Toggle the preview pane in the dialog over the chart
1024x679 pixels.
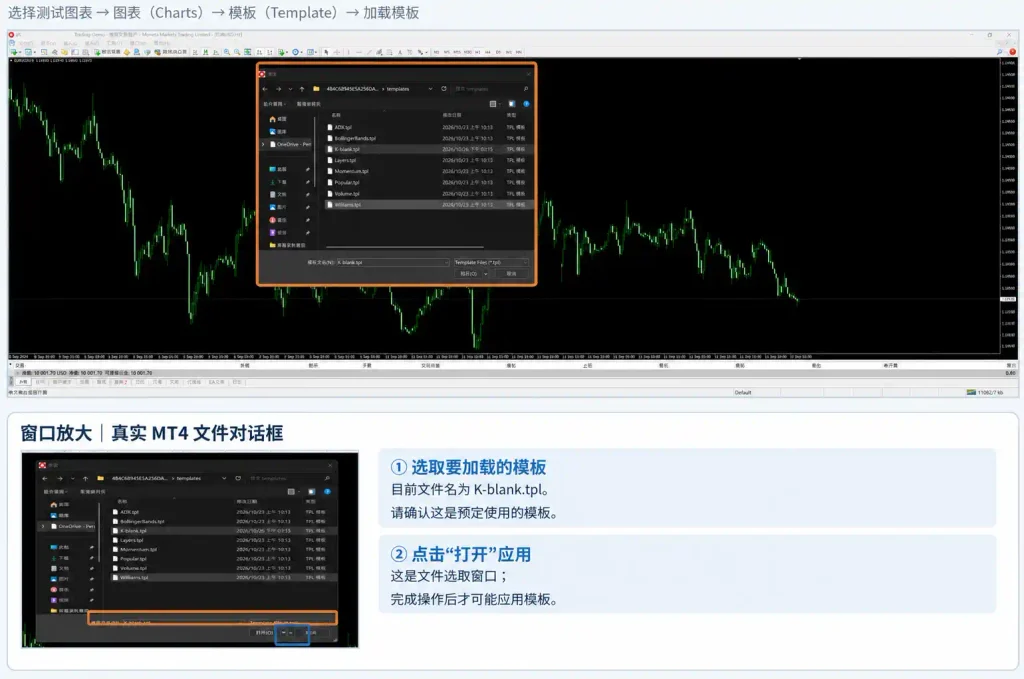512,104
